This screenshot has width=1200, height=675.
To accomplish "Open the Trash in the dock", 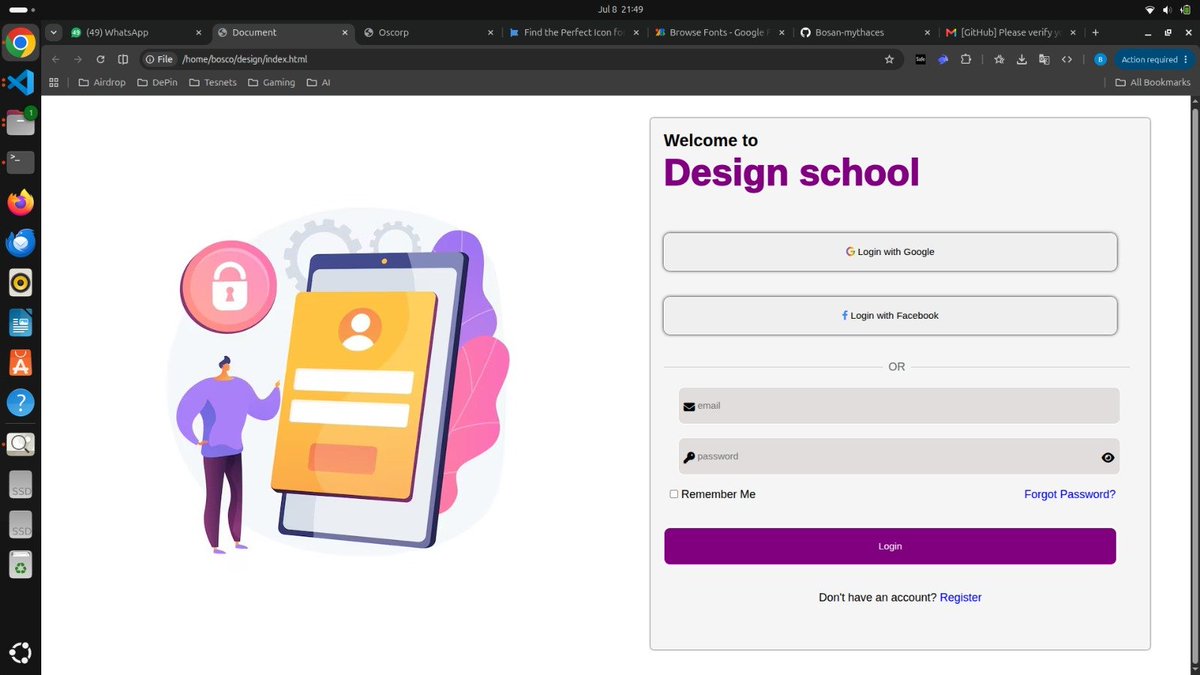I will [20, 565].
